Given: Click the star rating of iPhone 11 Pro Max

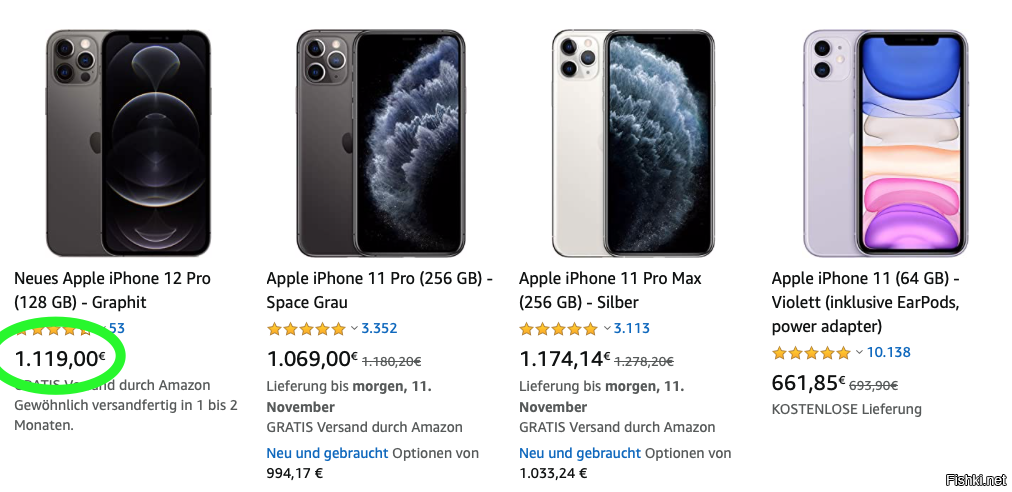Looking at the screenshot, I should [x=558, y=328].
